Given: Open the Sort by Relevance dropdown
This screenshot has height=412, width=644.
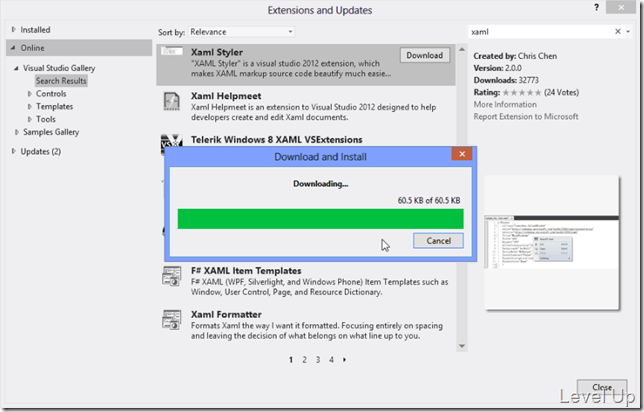Looking at the screenshot, I should coord(241,32).
